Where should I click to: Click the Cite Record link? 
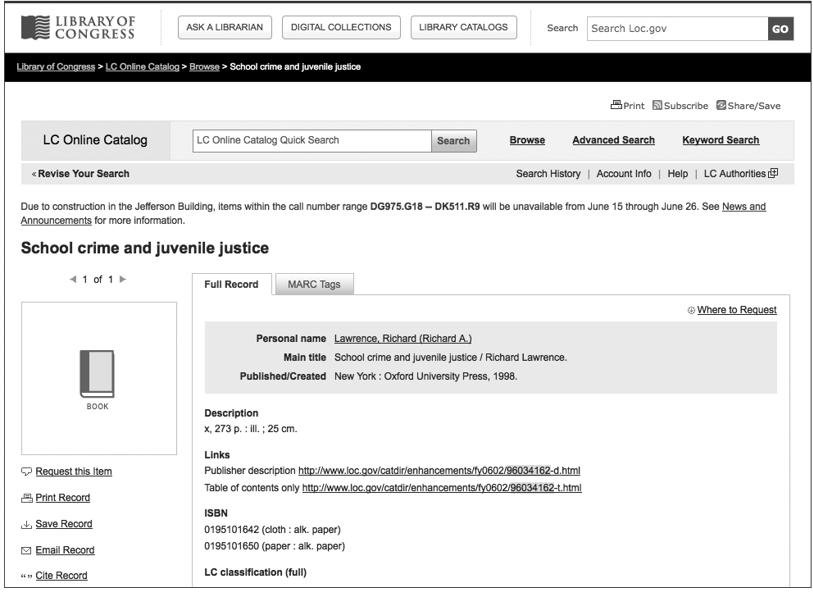61,575
